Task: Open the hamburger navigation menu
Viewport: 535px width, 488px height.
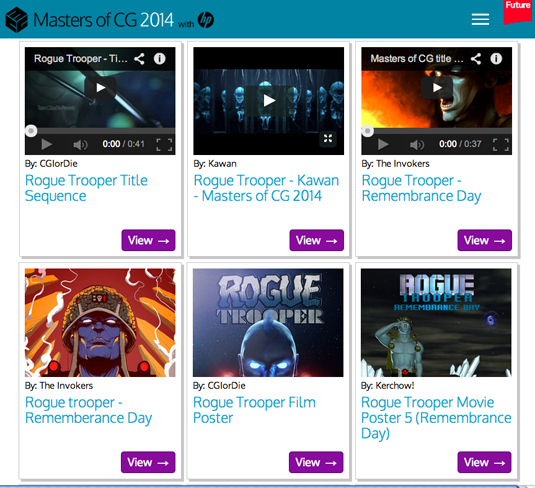Action: tap(480, 19)
